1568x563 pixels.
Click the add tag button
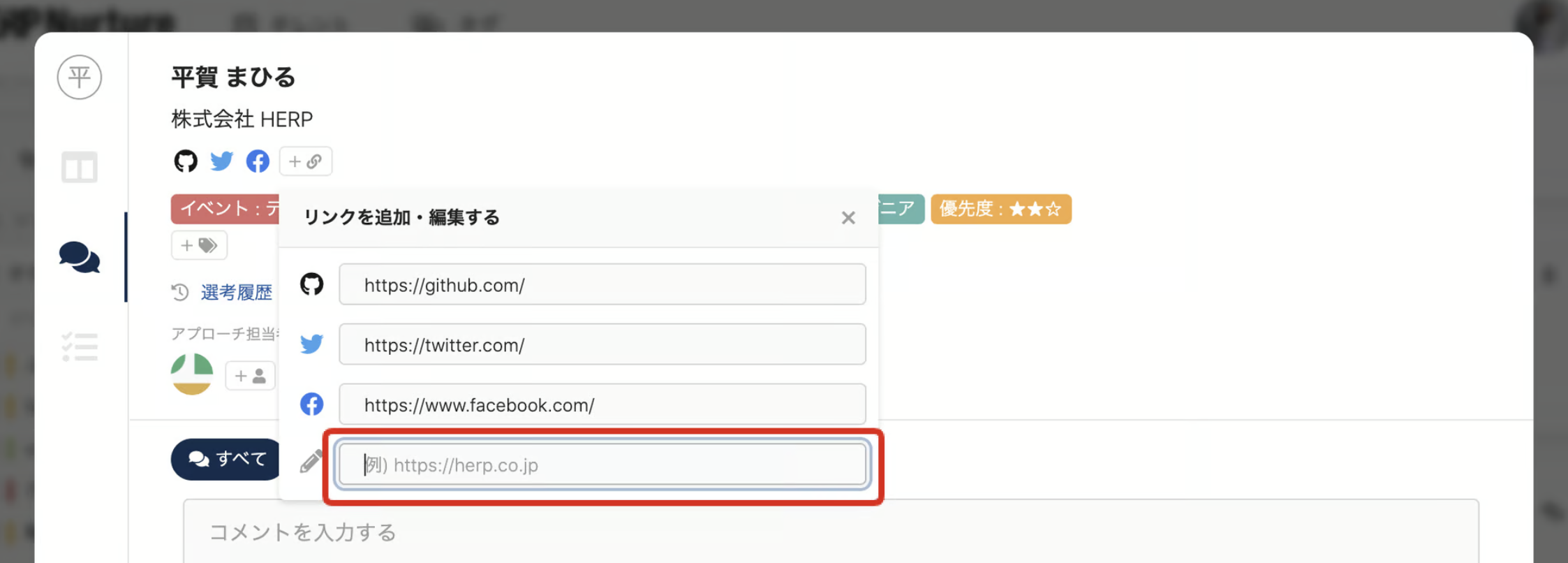[199, 245]
